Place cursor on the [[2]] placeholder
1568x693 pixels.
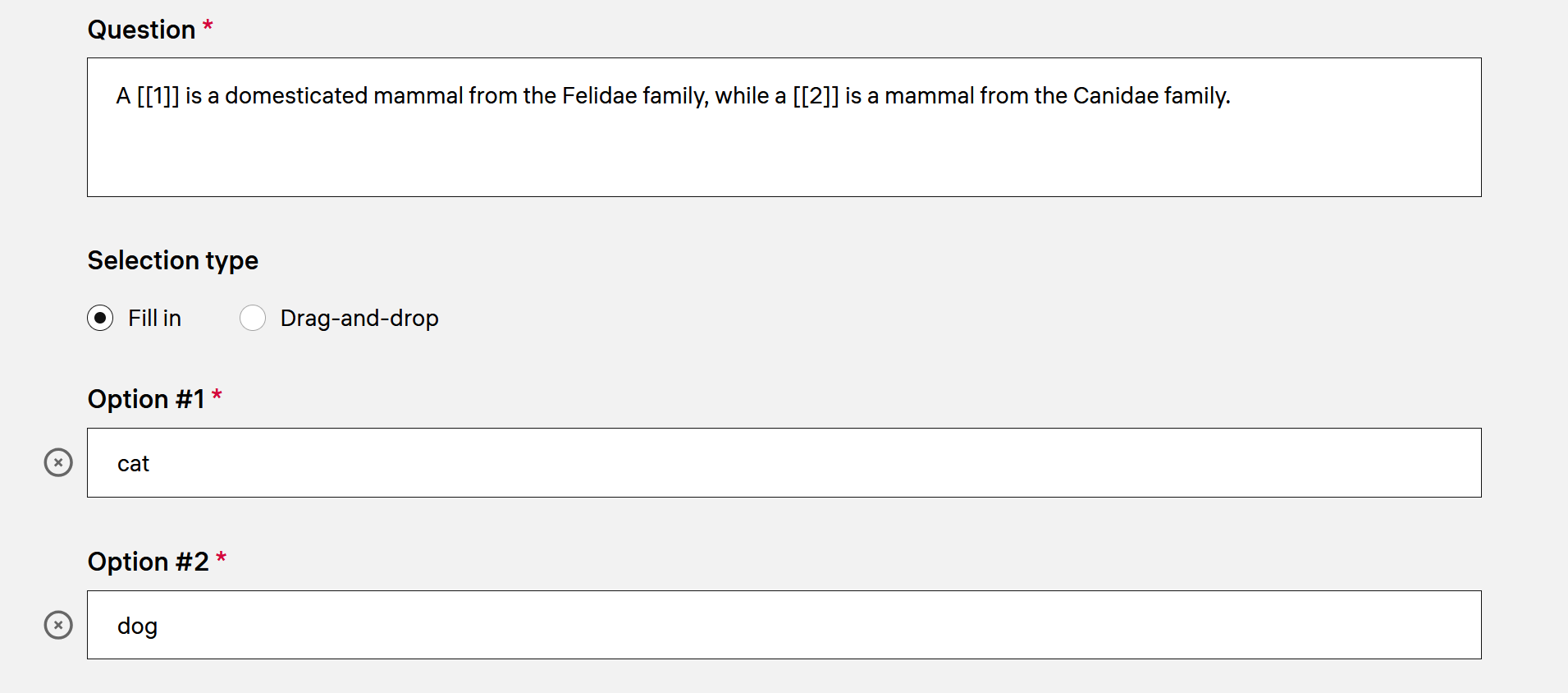pyautogui.click(x=816, y=96)
